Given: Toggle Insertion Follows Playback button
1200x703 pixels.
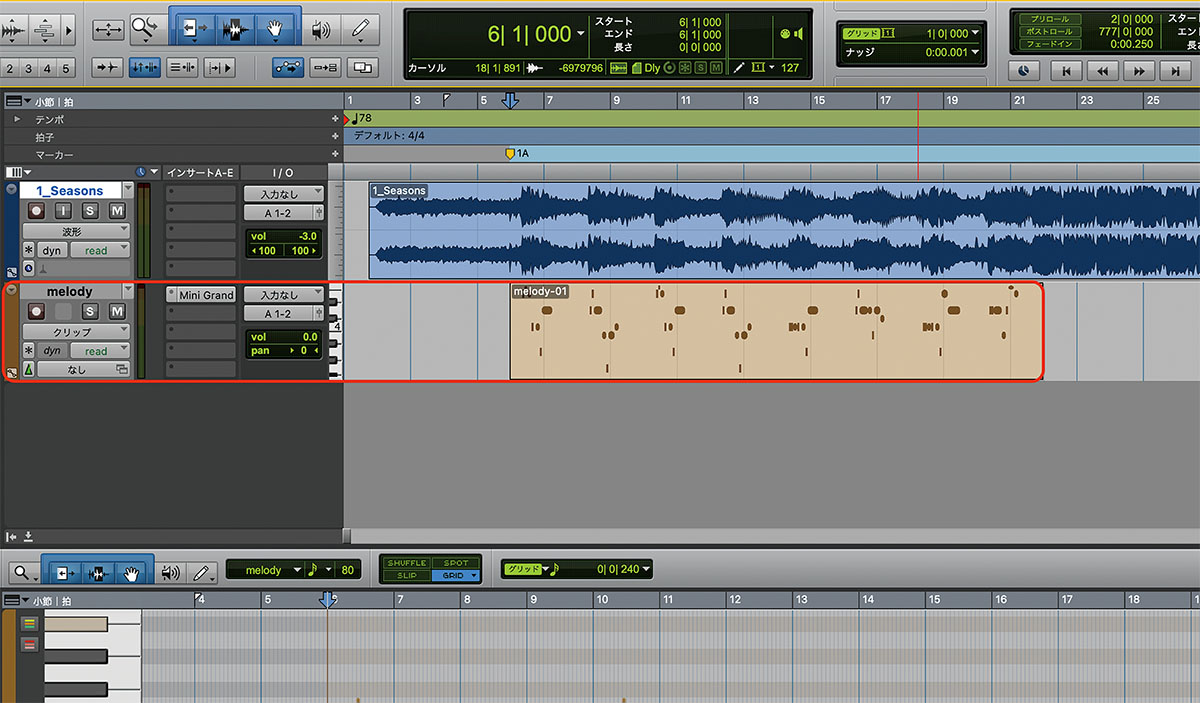Looking at the screenshot, I should coord(218,68).
